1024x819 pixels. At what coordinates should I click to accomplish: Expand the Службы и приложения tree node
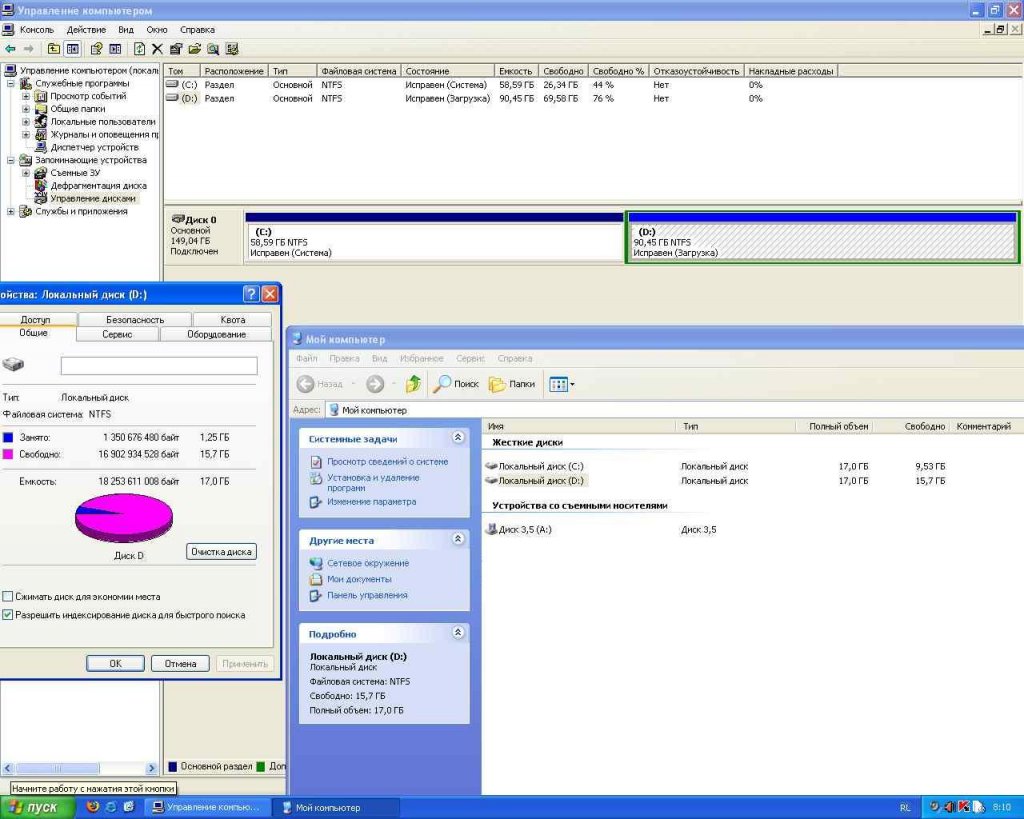[x=10, y=212]
